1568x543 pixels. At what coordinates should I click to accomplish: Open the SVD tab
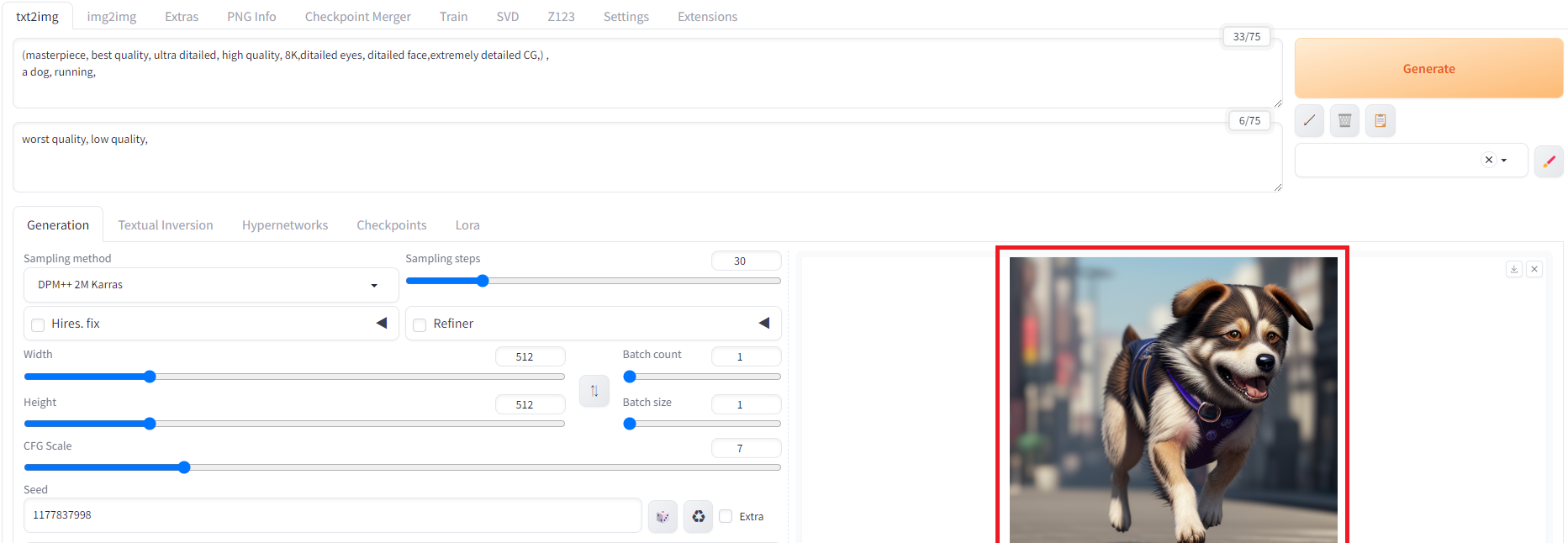click(x=508, y=17)
